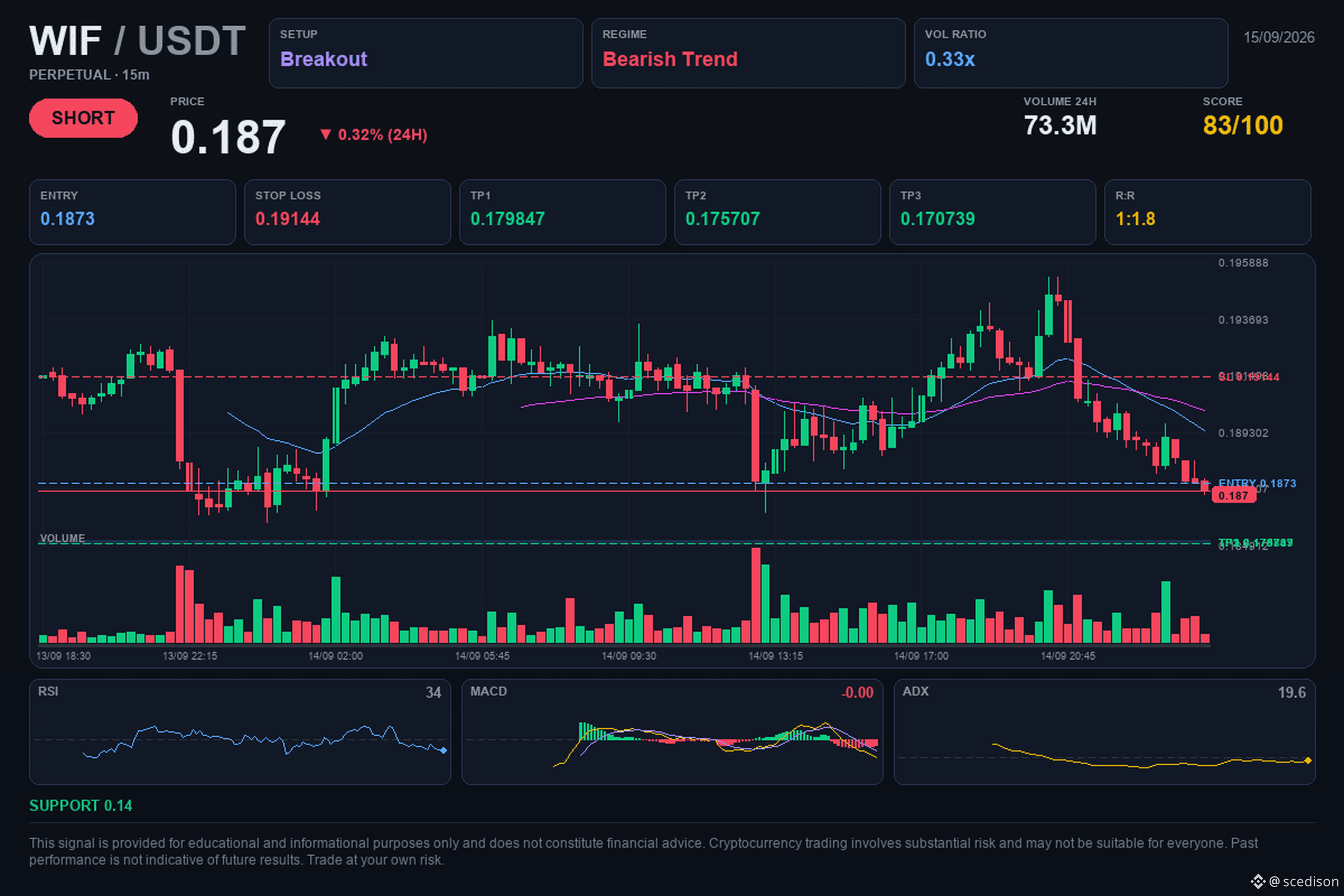Open the MACD indicator panel
The height and width of the screenshot is (896, 1344).
(x=672, y=731)
